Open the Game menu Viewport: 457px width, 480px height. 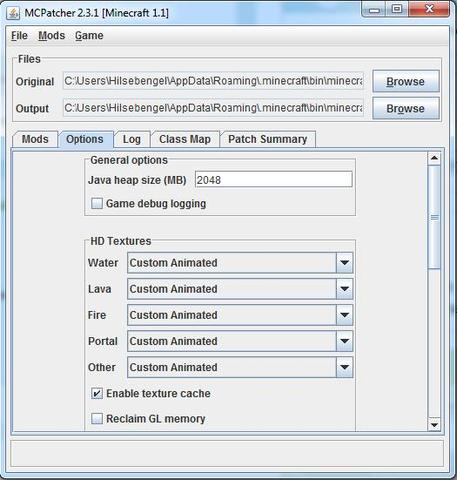click(x=89, y=36)
